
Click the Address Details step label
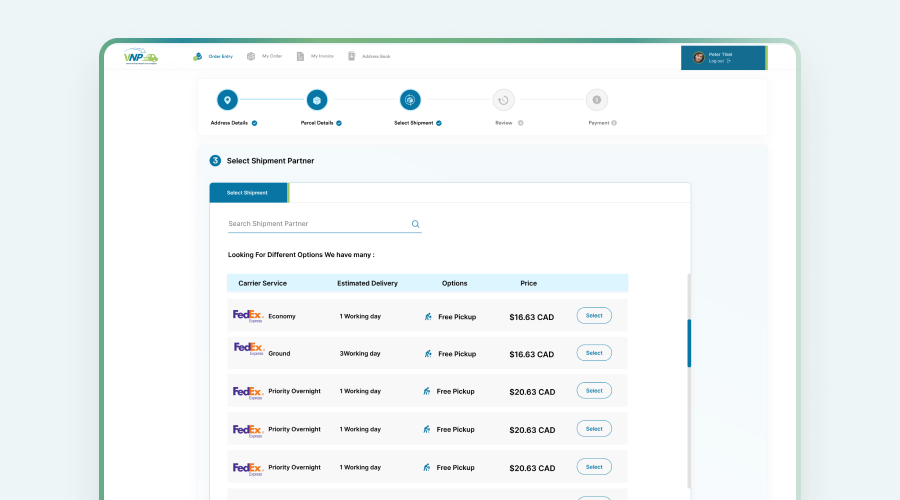click(229, 123)
